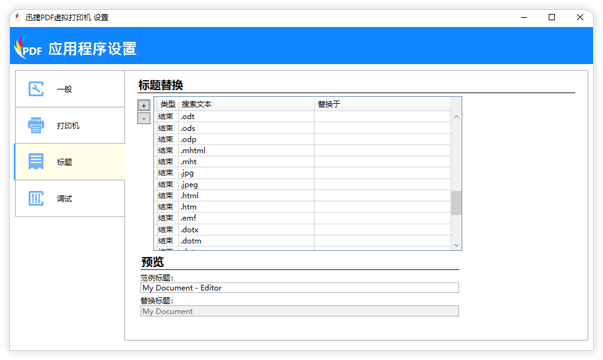Add a new title replacement row

click(x=144, y=105)
